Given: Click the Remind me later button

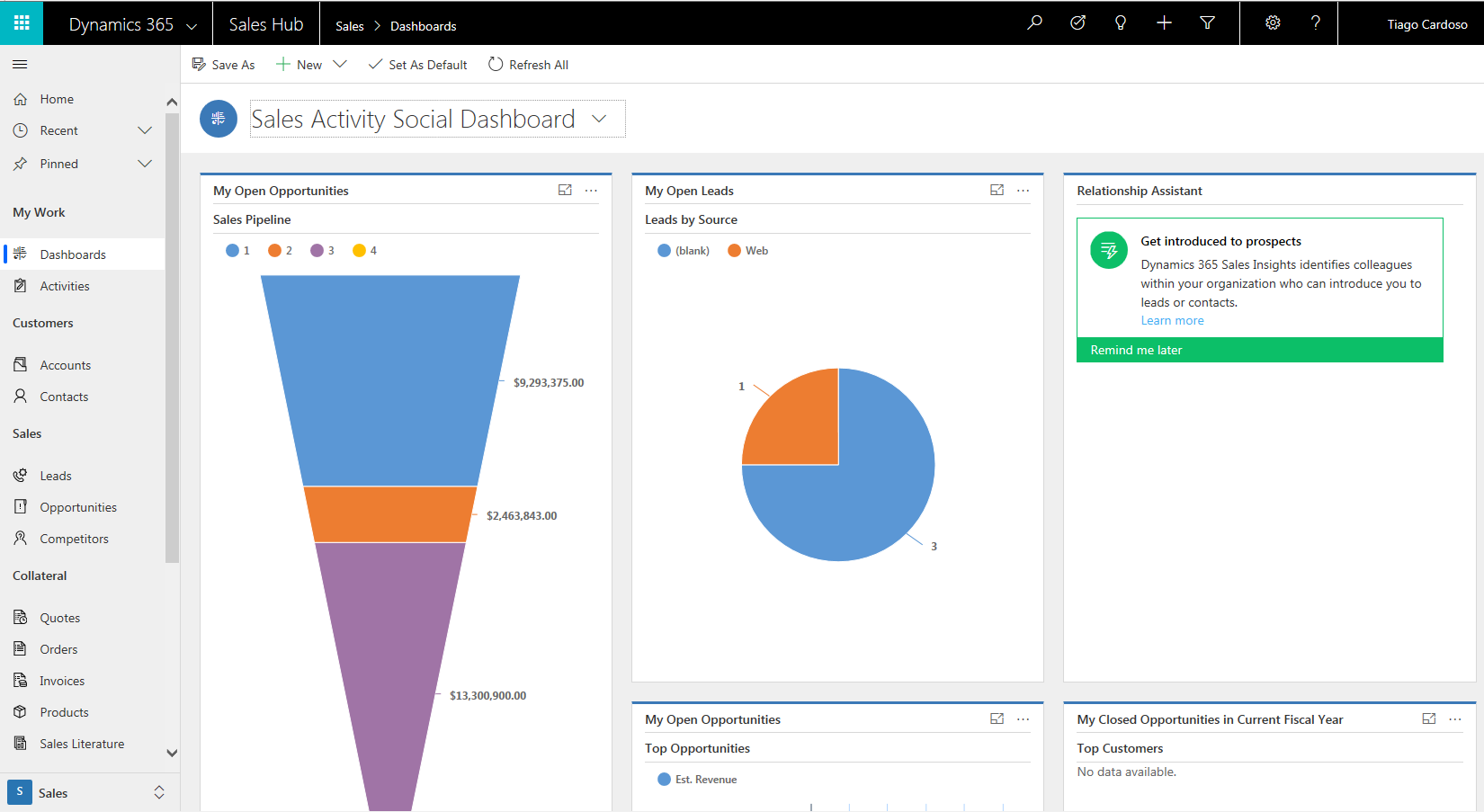Looking at the screenshot, I should [x=1136, y=350].
